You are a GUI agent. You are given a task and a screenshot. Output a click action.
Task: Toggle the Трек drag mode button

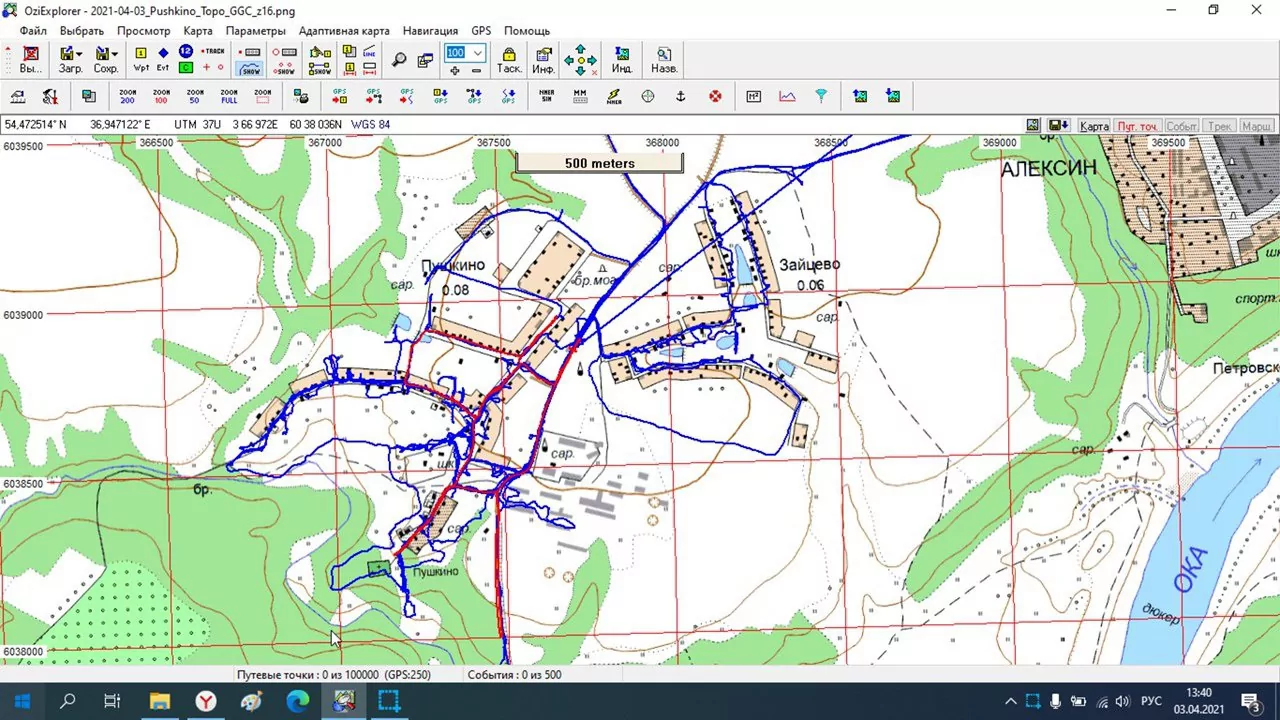[1219, 126]
